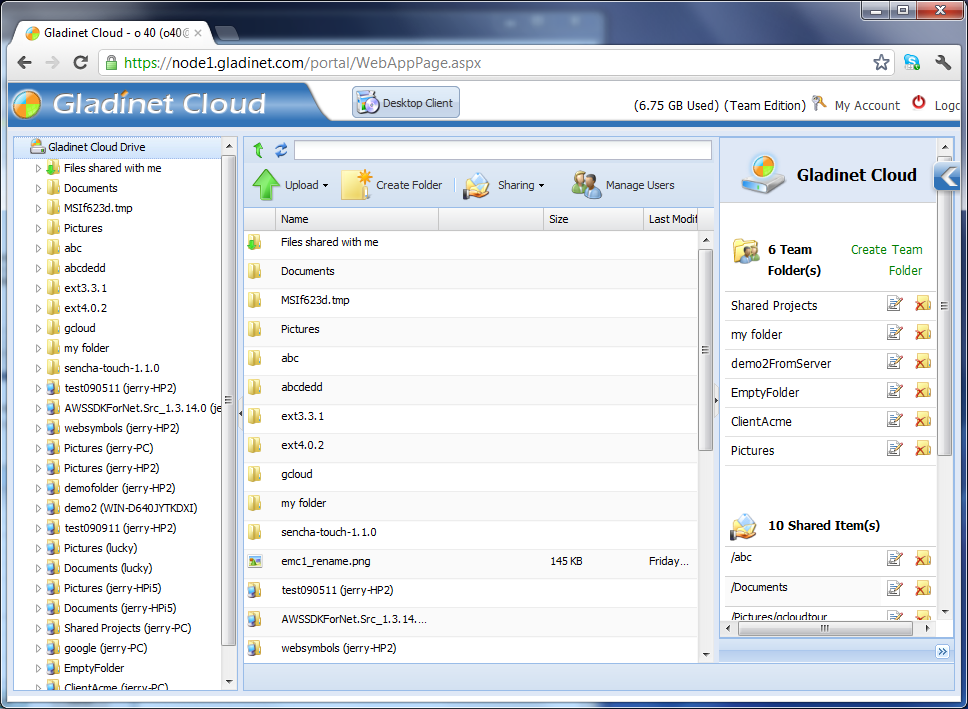Edit the /Documents shared item
The height and width of the screenshot is (709, 968).
pos(895,589)
